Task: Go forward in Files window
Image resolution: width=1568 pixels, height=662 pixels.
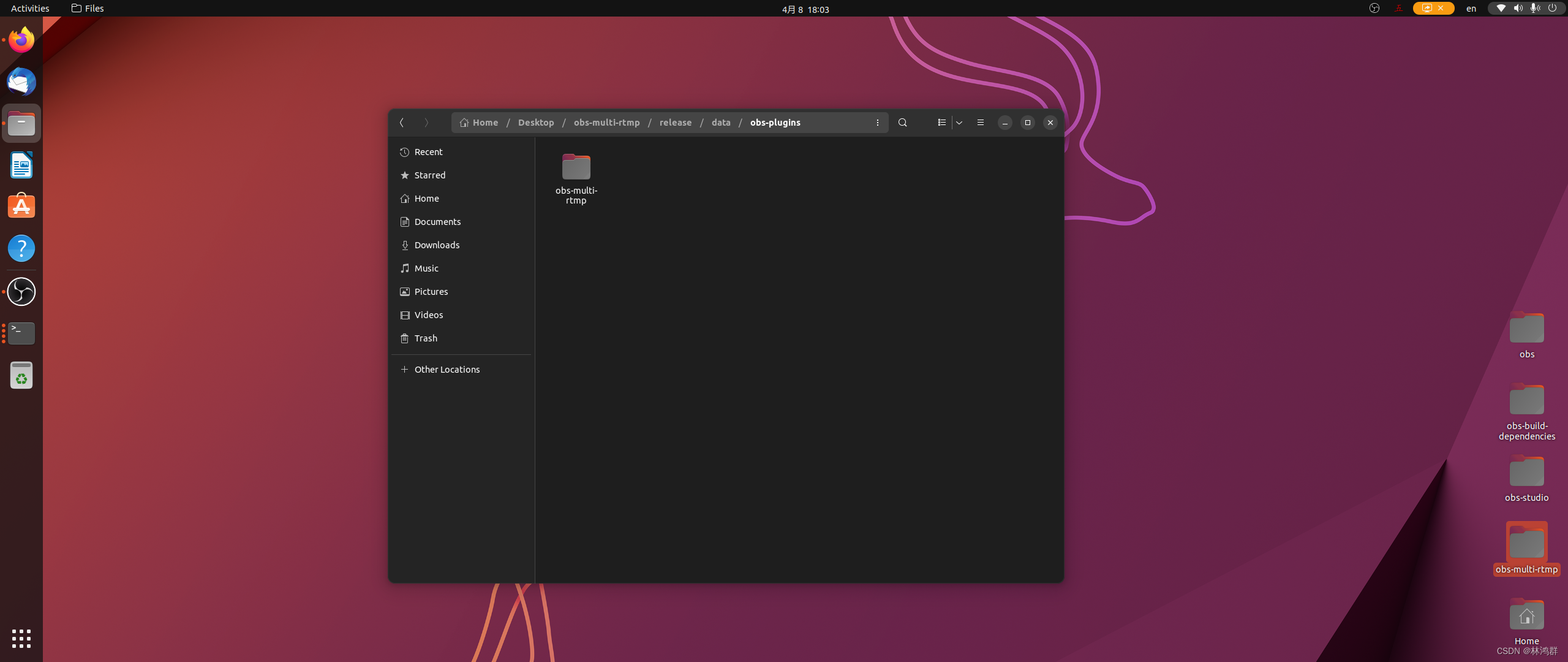Action: click(426, 123)
